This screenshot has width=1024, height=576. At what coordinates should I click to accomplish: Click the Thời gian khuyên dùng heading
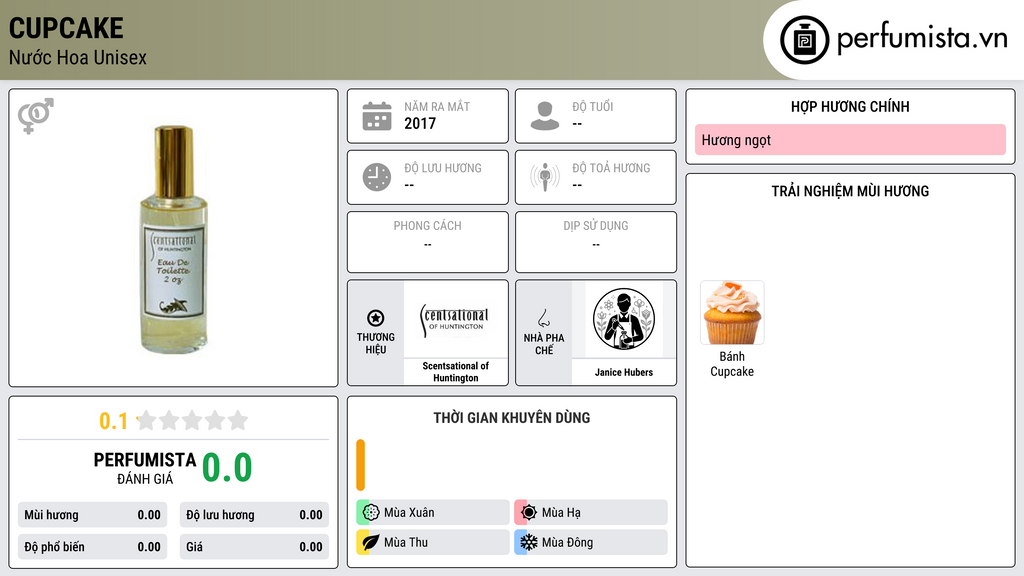click(x=511, y=418)
